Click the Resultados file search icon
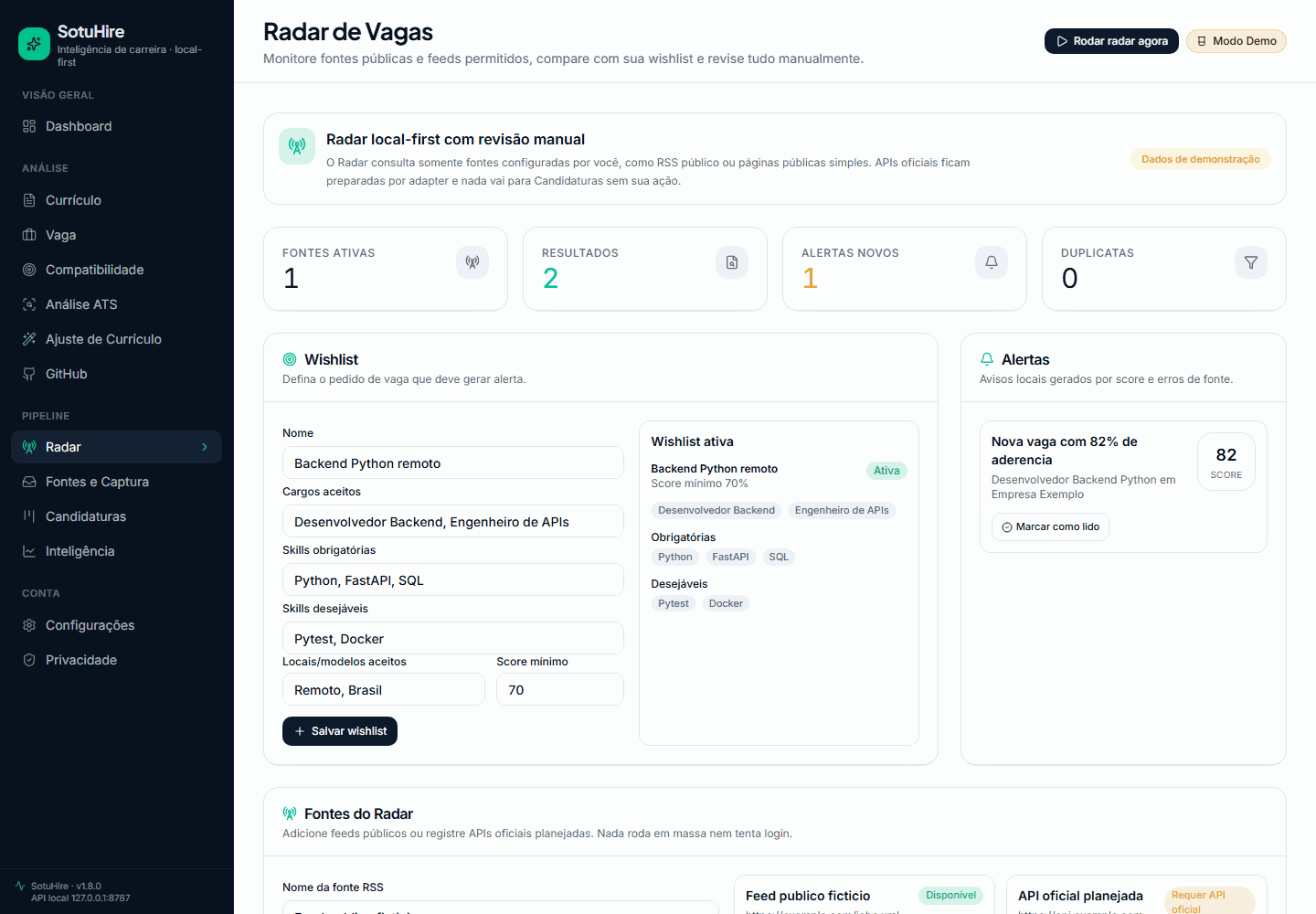This screenshot has width=1316, height=914. pos(732,262)
